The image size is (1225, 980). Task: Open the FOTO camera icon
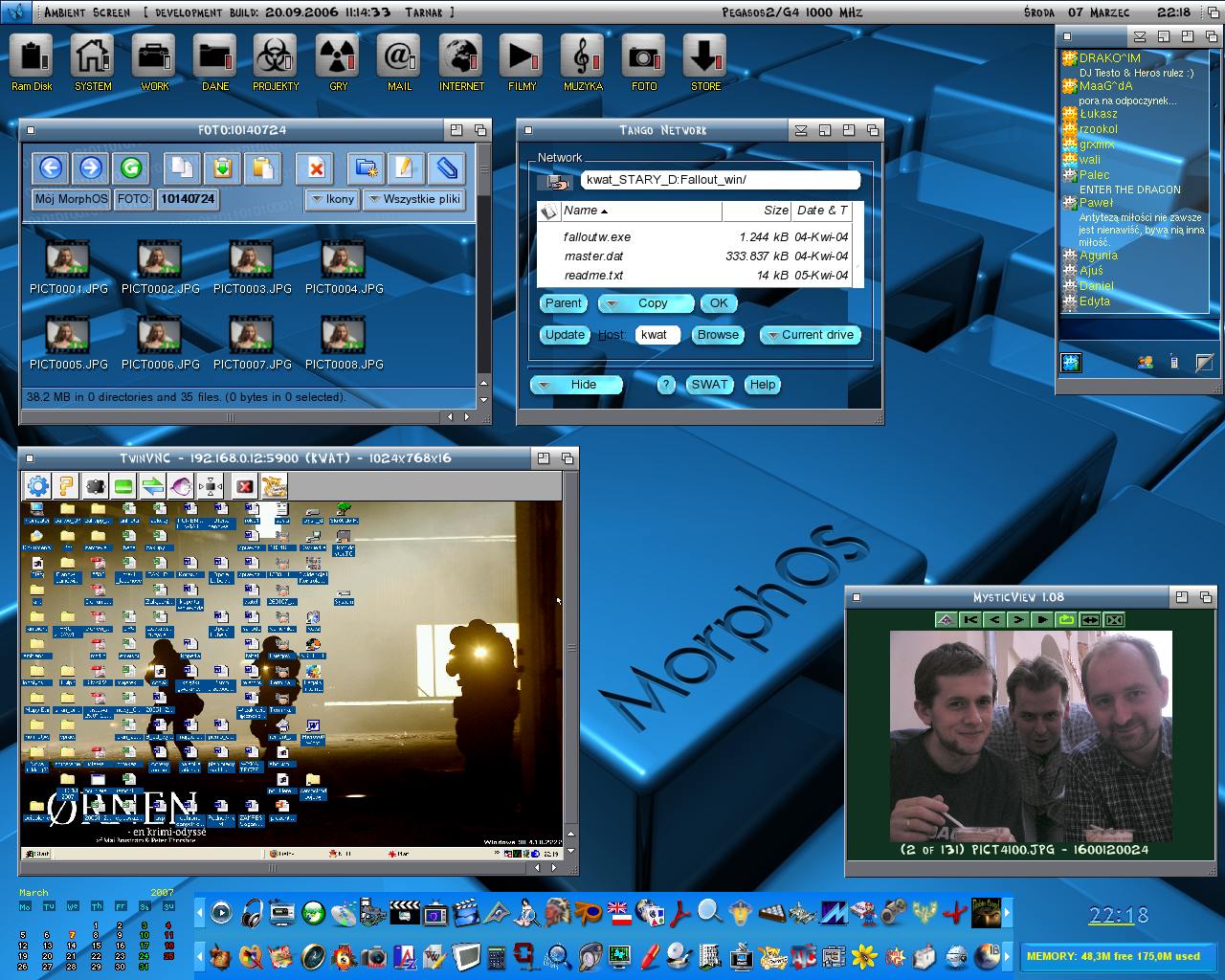click(x=644, y=63)
